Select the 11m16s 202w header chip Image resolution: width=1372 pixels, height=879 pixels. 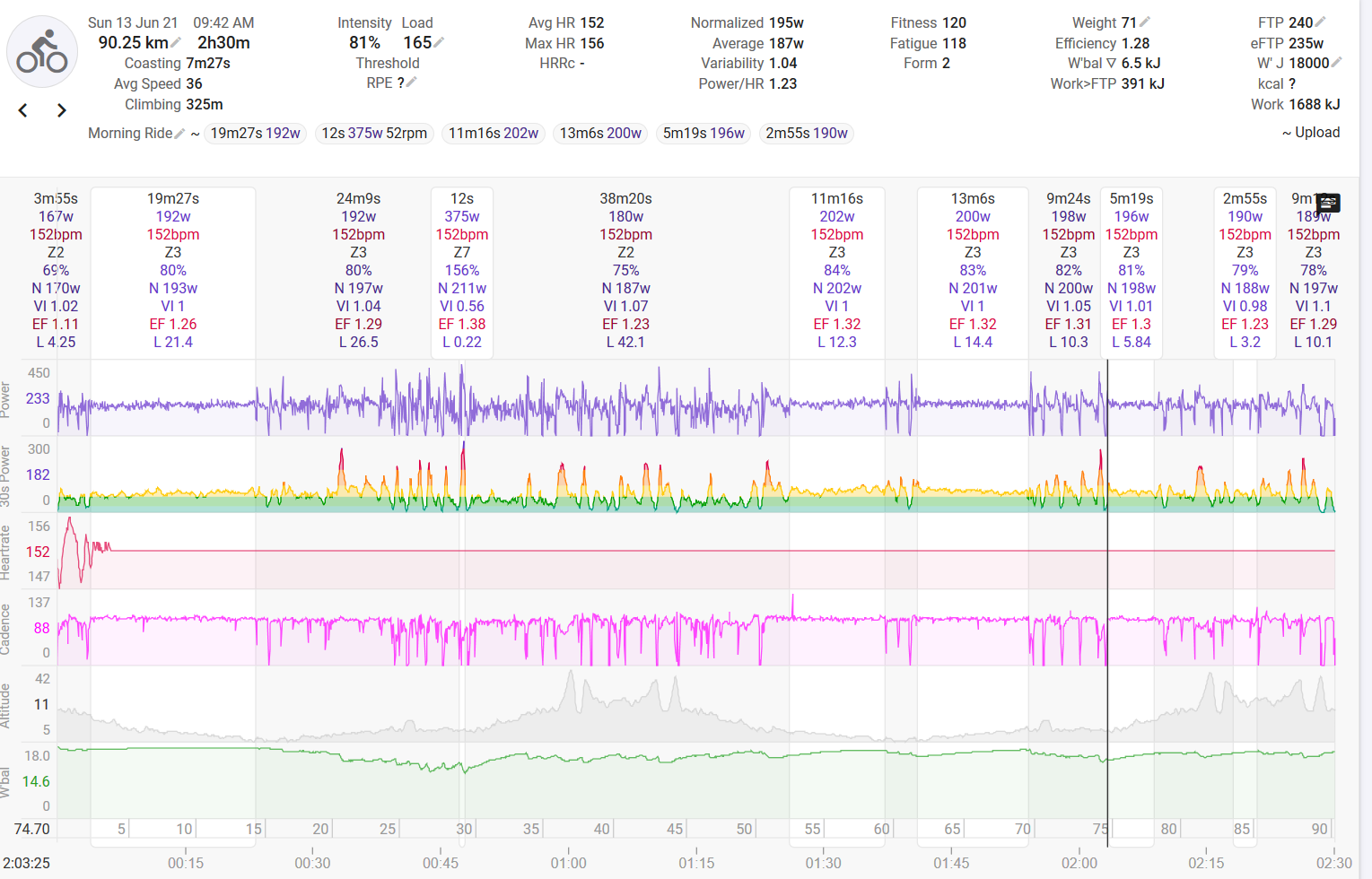494,134
